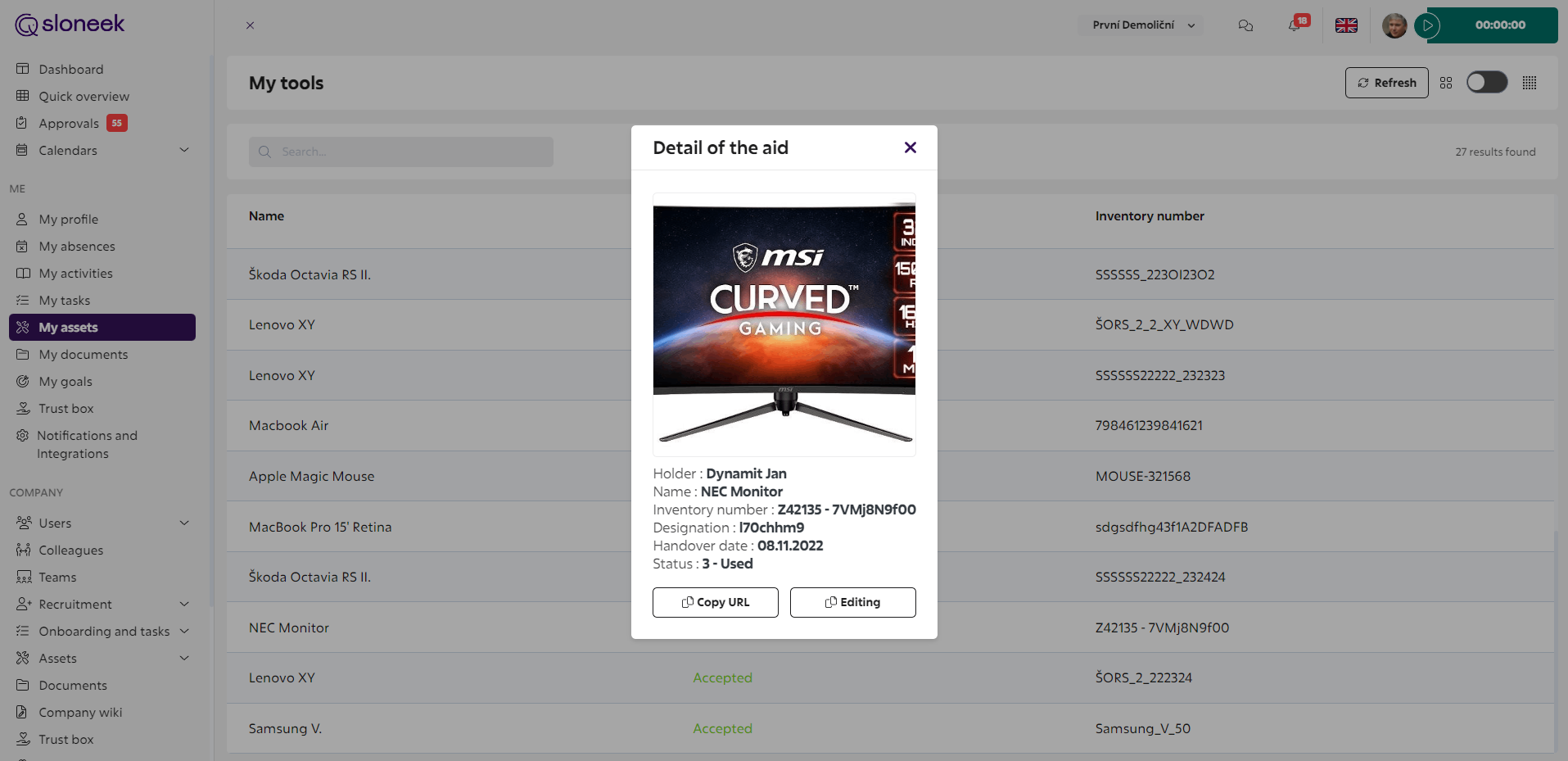This screenshot has height=761, width=1568.
Task: Click the Name column header
Action: 267,216
